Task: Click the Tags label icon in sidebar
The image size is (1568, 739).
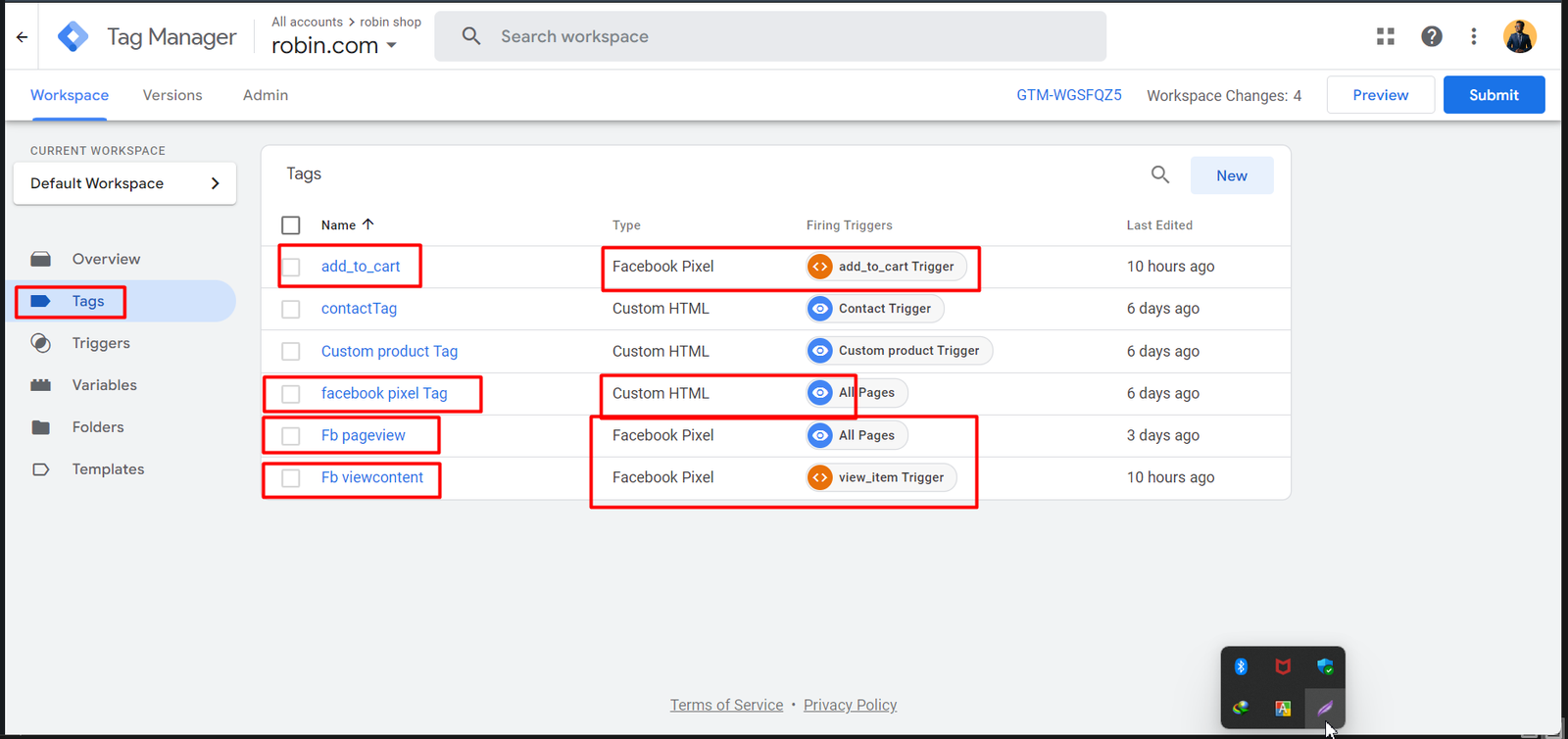Action: (x=41, y=301)
